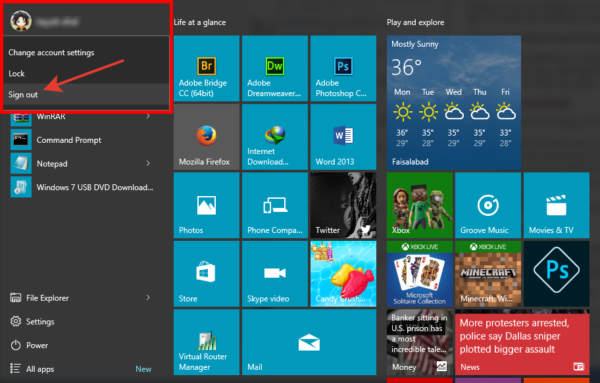Open the Word 2013 tile

343,137
